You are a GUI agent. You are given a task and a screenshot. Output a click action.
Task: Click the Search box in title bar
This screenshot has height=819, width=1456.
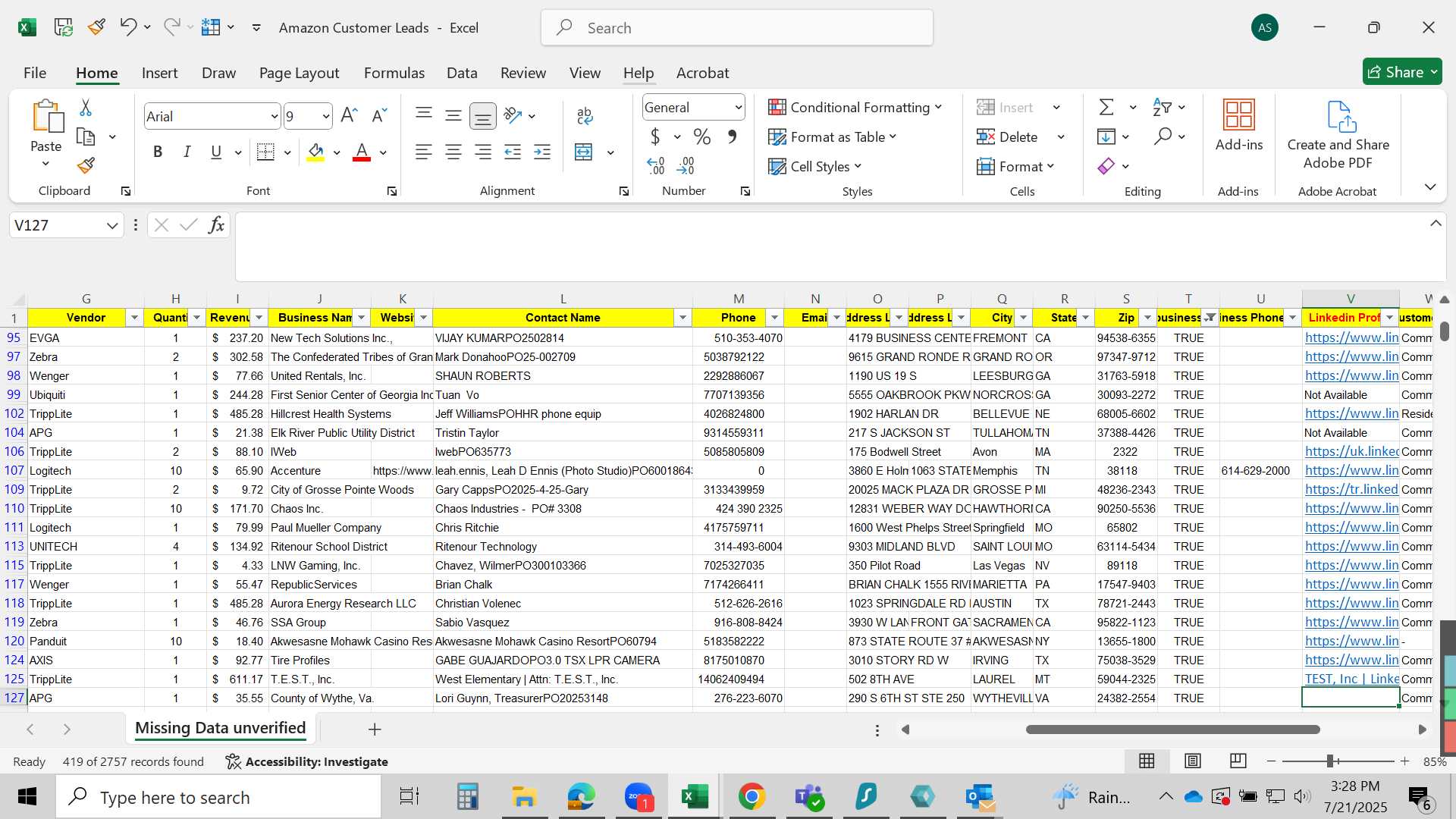coord(737,28)
